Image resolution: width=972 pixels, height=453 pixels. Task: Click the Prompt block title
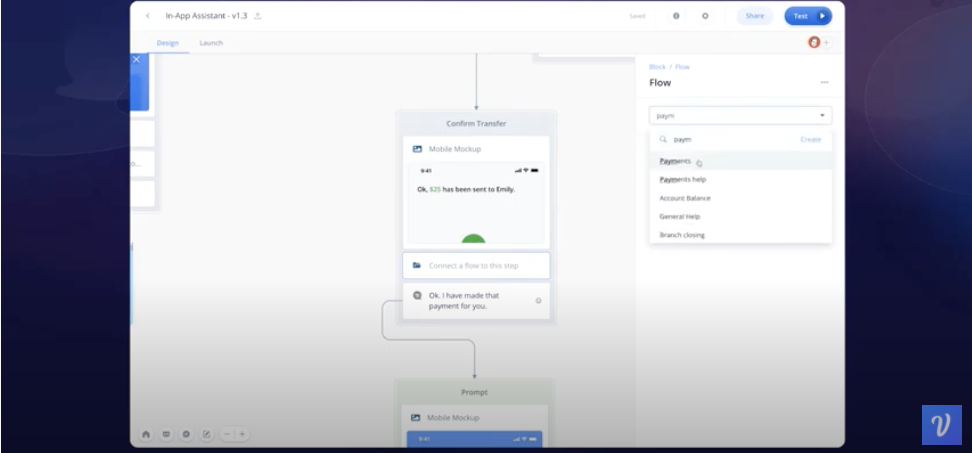(x=474, y=392)
